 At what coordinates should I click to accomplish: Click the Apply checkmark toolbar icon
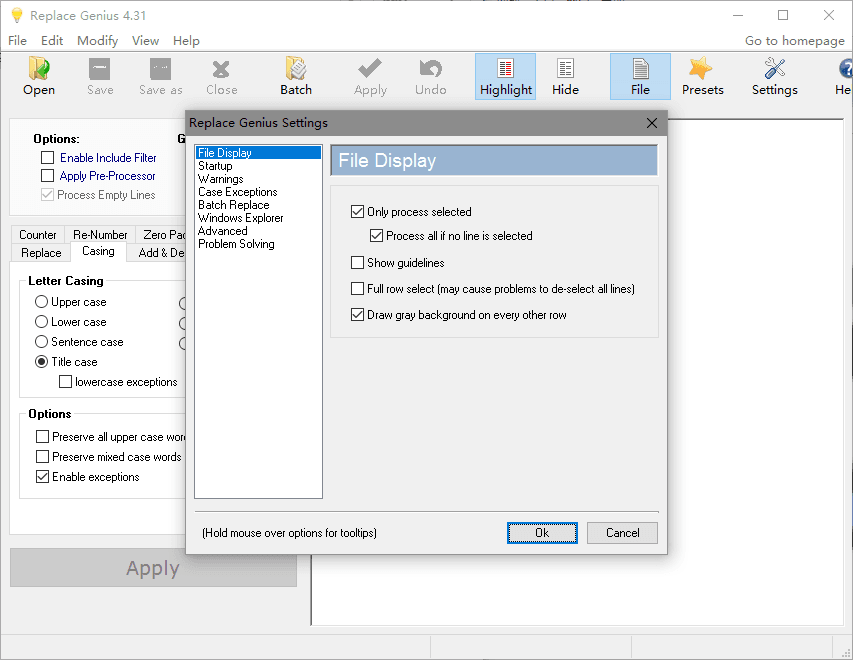point(370,77)
